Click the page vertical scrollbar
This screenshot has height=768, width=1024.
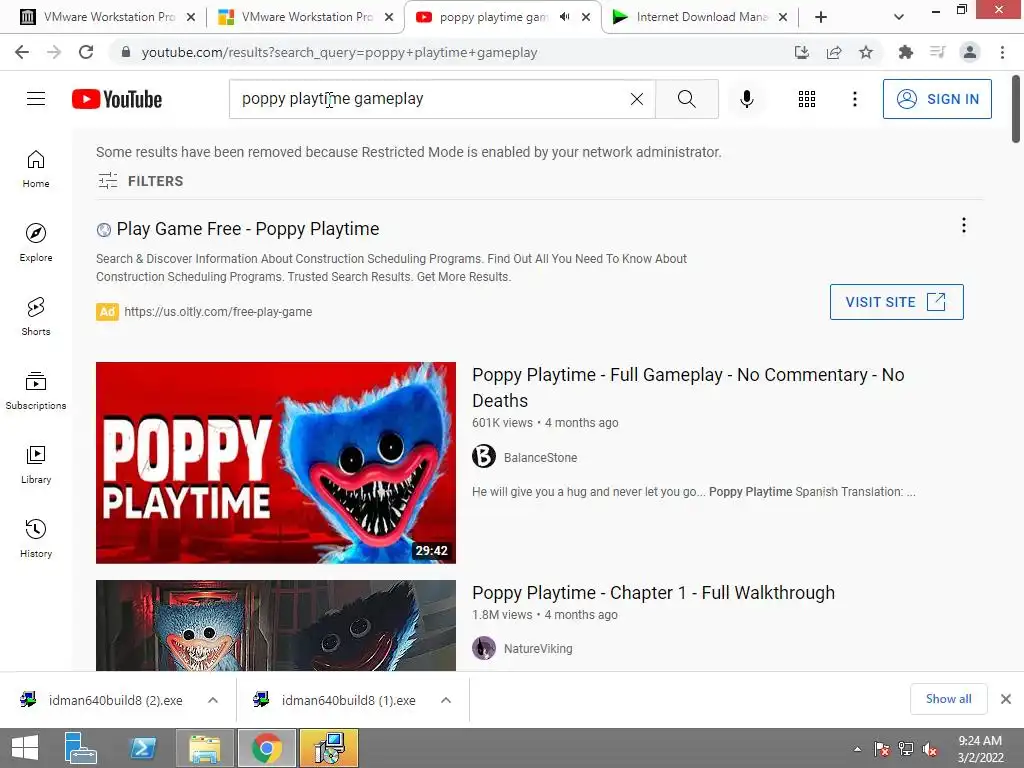(1016, 108)
